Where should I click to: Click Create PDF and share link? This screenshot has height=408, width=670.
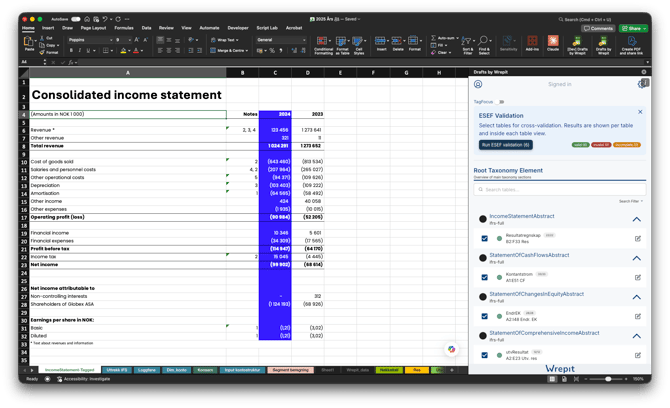point(631,44)
